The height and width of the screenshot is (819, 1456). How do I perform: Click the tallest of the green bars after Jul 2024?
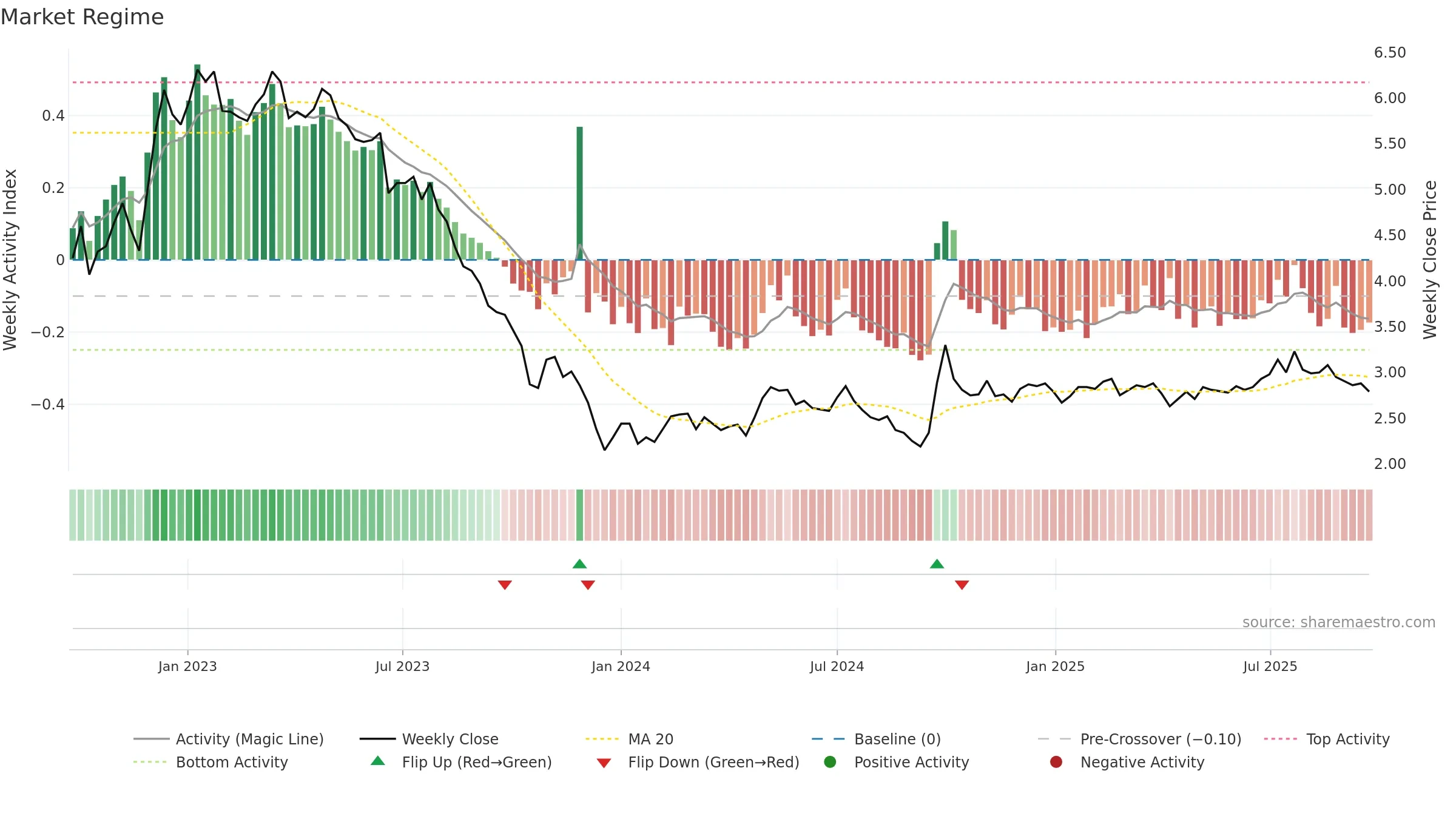[x=945, y=240]
